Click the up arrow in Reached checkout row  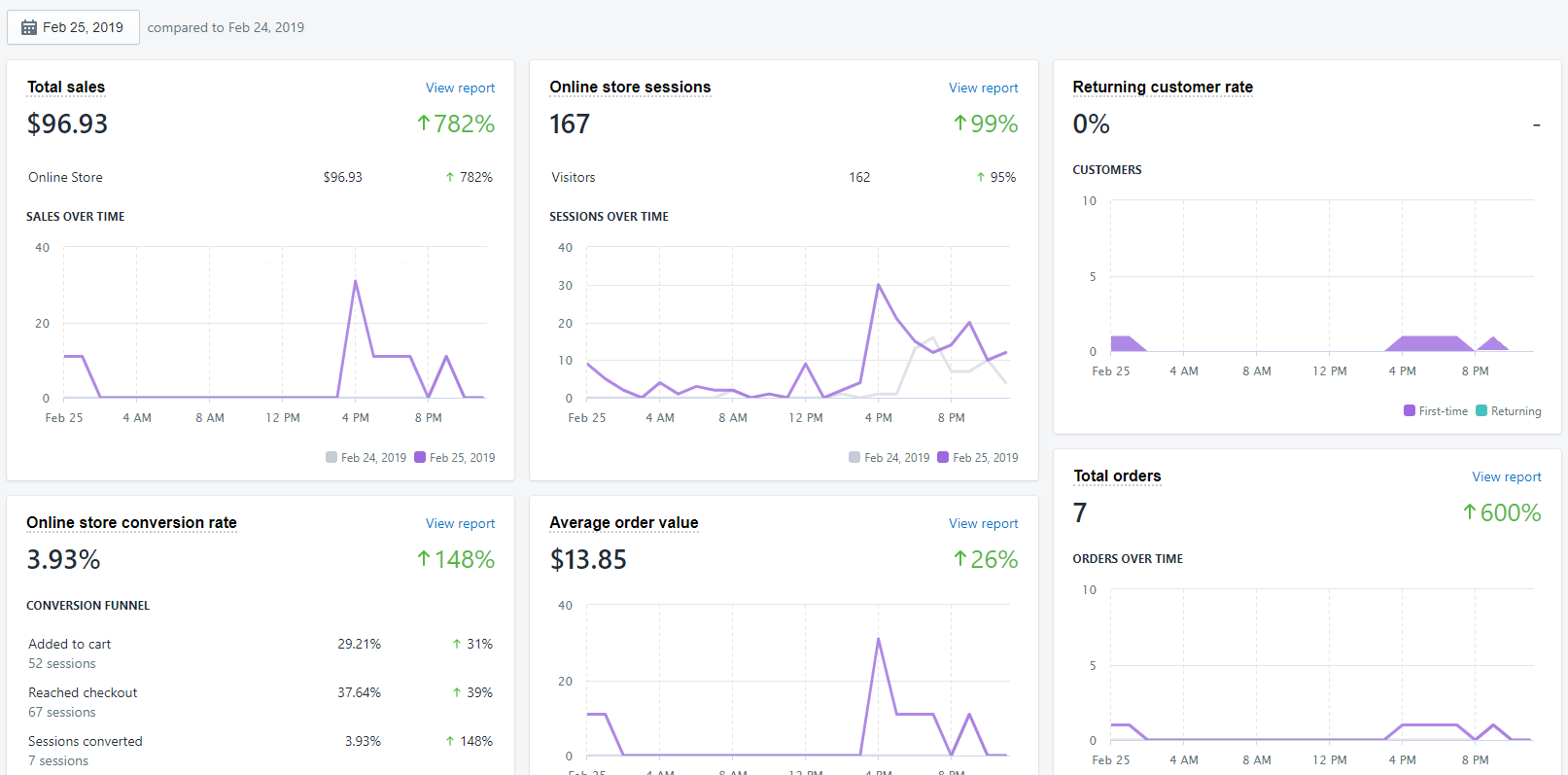457,692
